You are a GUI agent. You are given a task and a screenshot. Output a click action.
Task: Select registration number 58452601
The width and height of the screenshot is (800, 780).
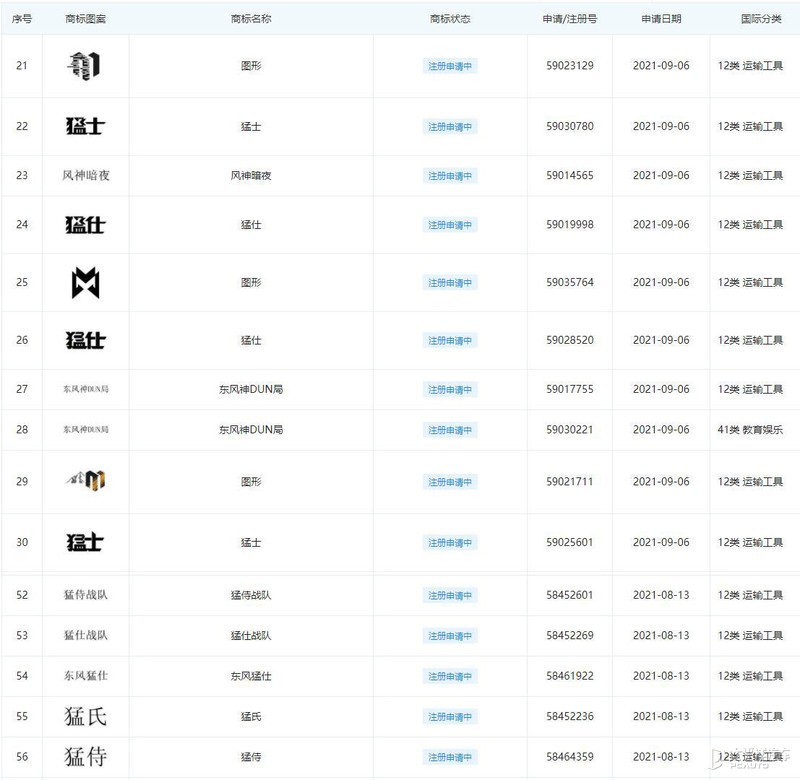pos(570,595)
